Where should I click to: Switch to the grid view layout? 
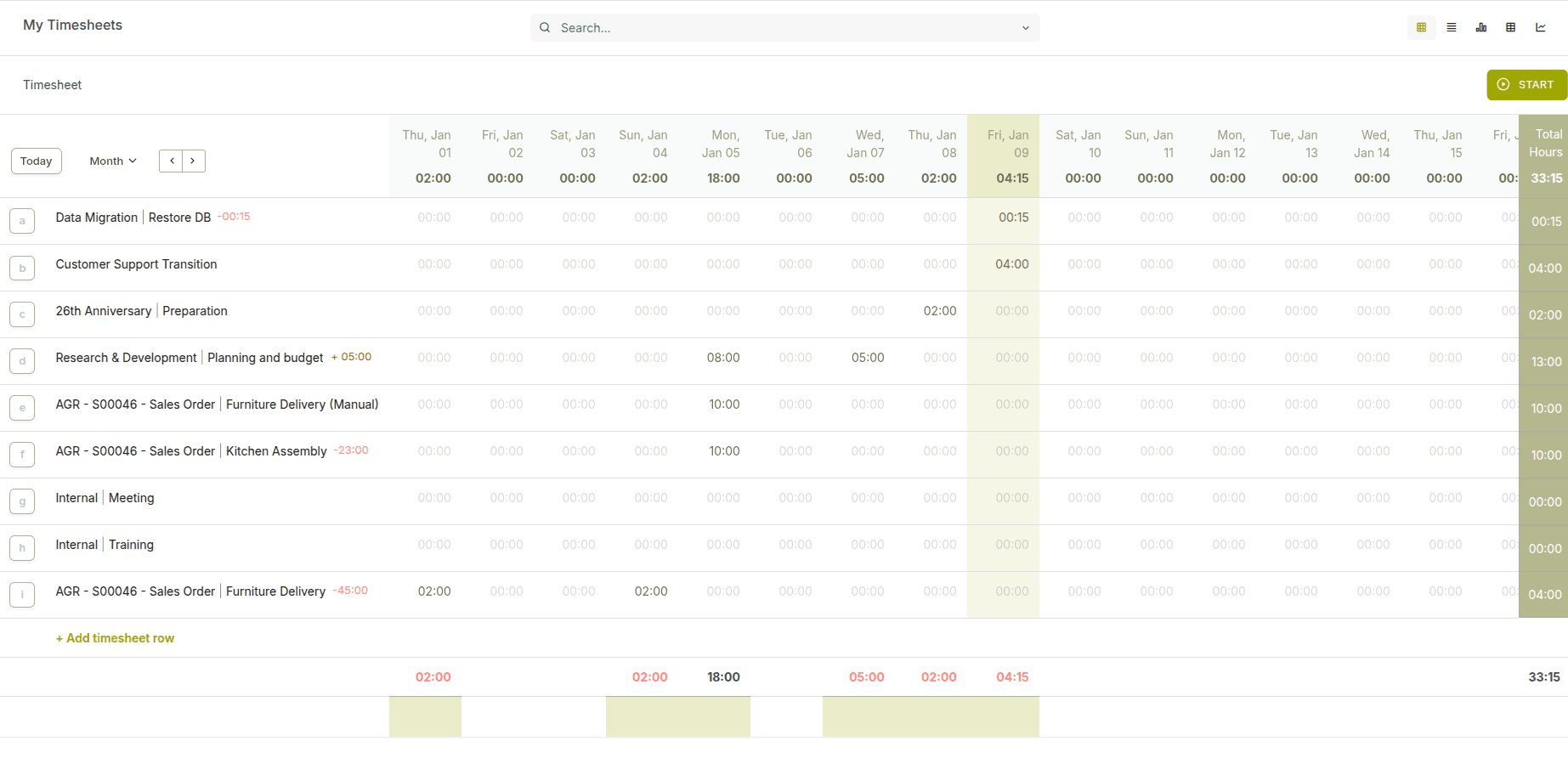(1421, 27)
